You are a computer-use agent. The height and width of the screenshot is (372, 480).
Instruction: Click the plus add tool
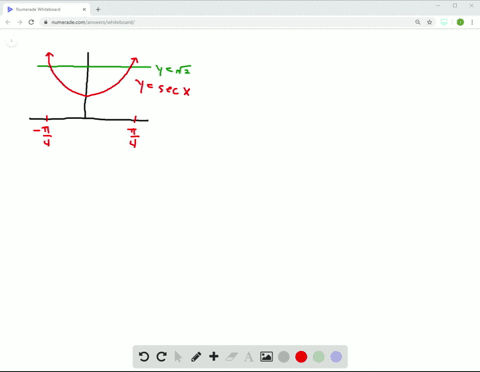(214, 357)
